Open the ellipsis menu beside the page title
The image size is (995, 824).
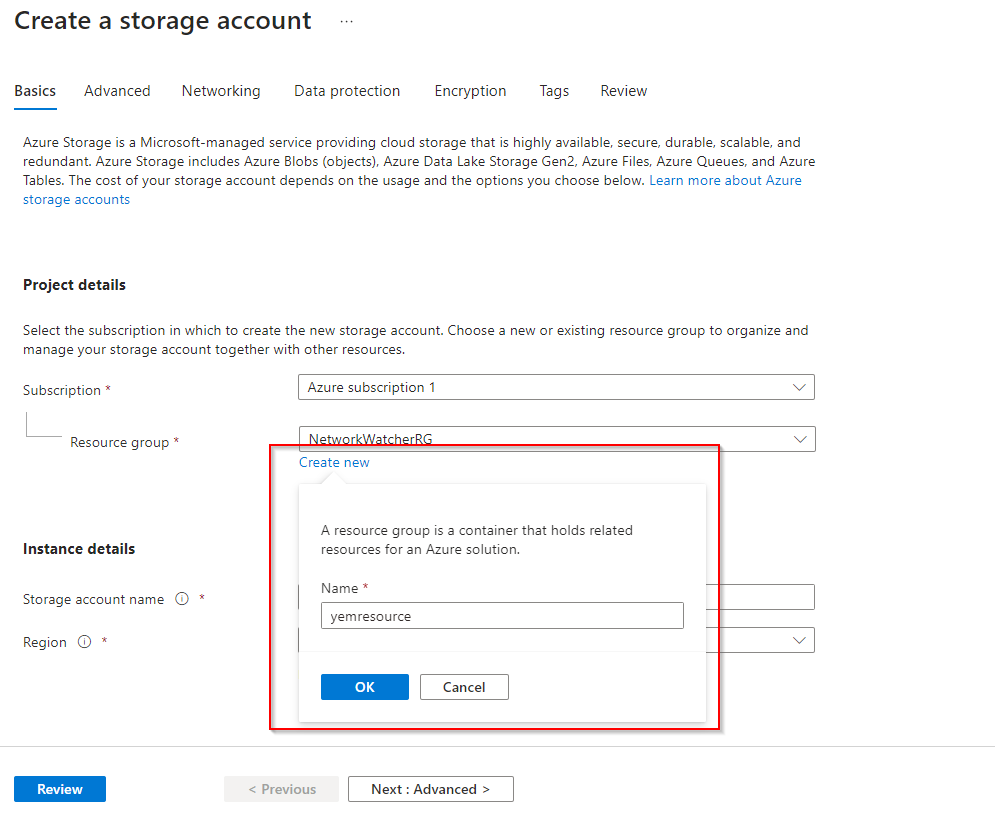pyautogui.click(x=346, y=21)
